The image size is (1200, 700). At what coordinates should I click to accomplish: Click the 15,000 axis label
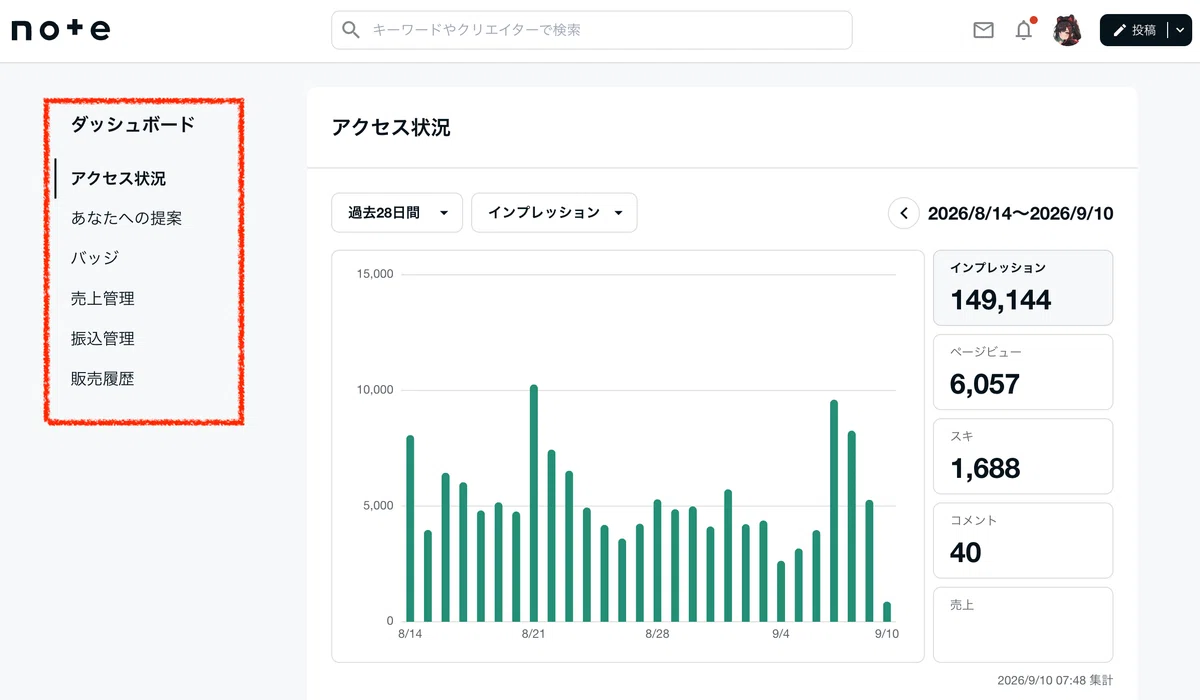click(x=375, y=274)
